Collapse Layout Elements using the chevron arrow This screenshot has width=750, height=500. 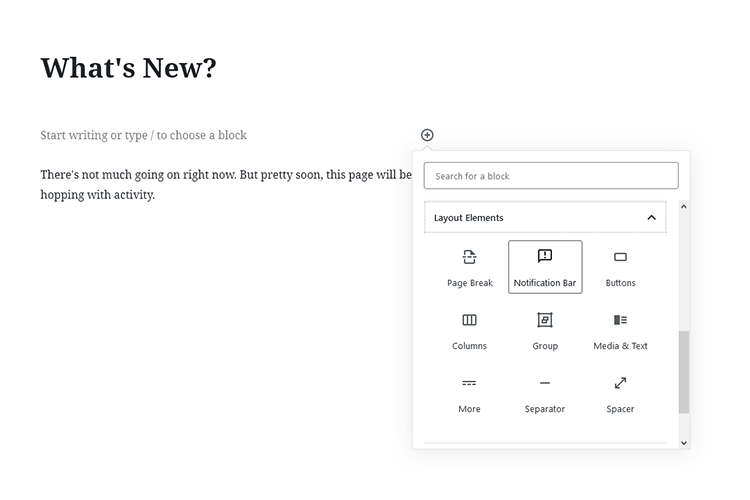click(x=651, y=218)
